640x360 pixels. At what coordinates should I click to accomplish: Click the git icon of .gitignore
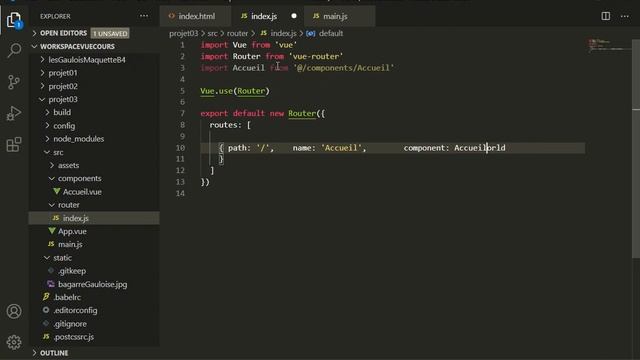46,323
